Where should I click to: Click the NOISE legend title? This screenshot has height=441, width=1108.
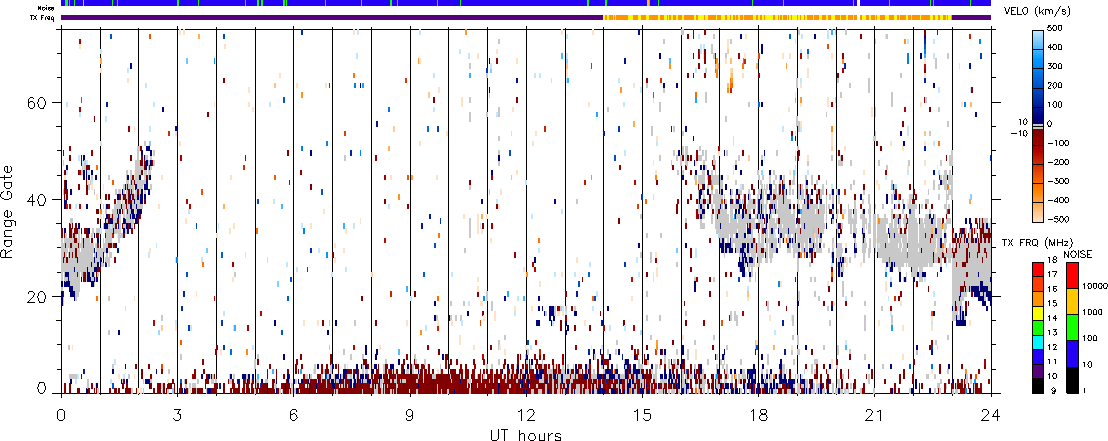[x=1077, y=254]
